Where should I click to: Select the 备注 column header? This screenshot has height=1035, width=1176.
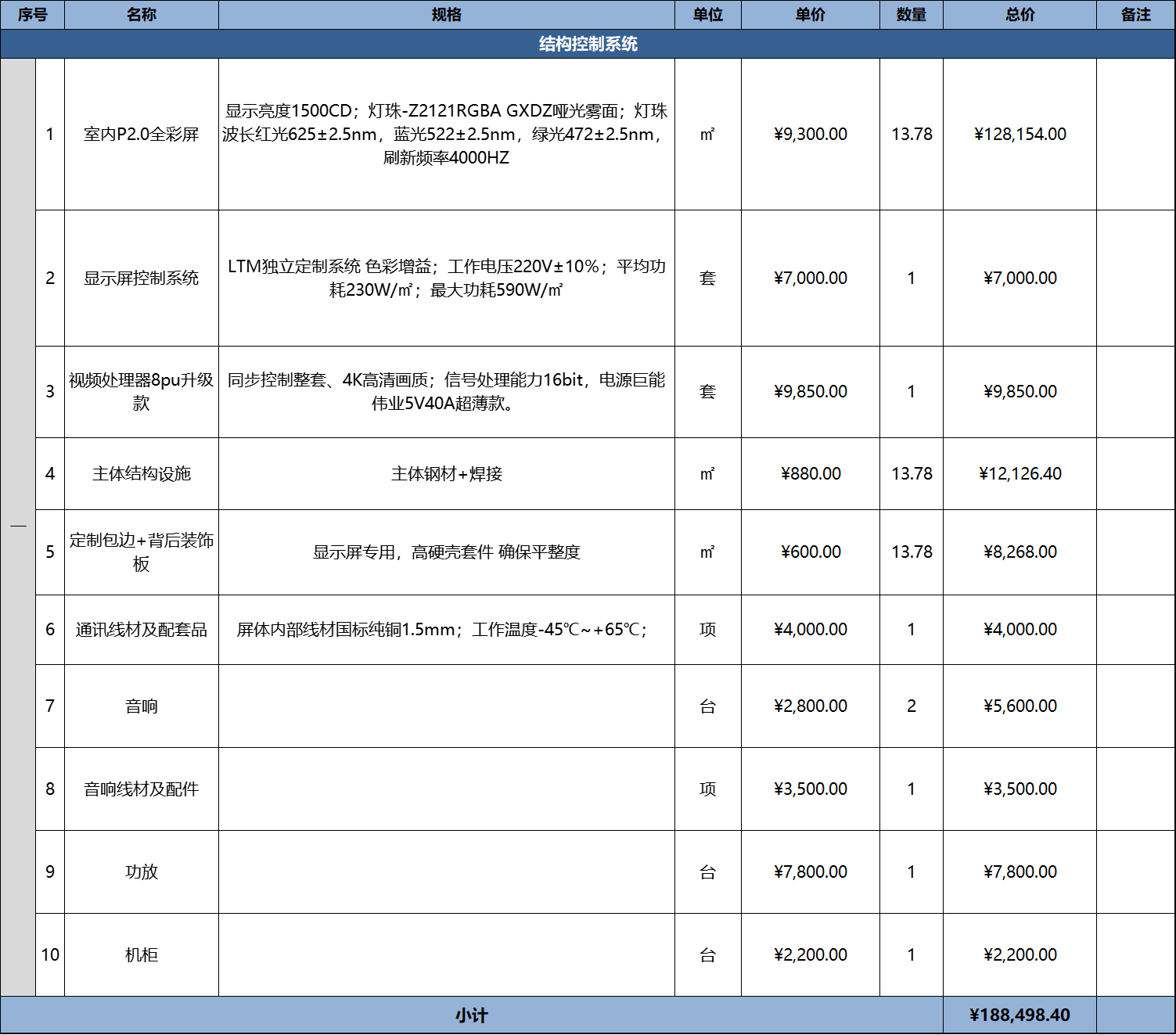(1136, 15)
